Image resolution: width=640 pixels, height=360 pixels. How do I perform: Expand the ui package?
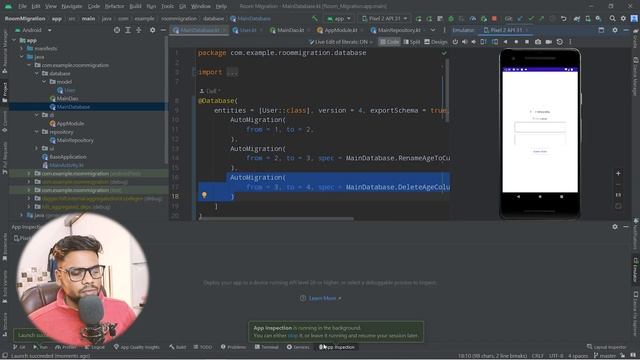pyautogui.click(x=37, y=149)
